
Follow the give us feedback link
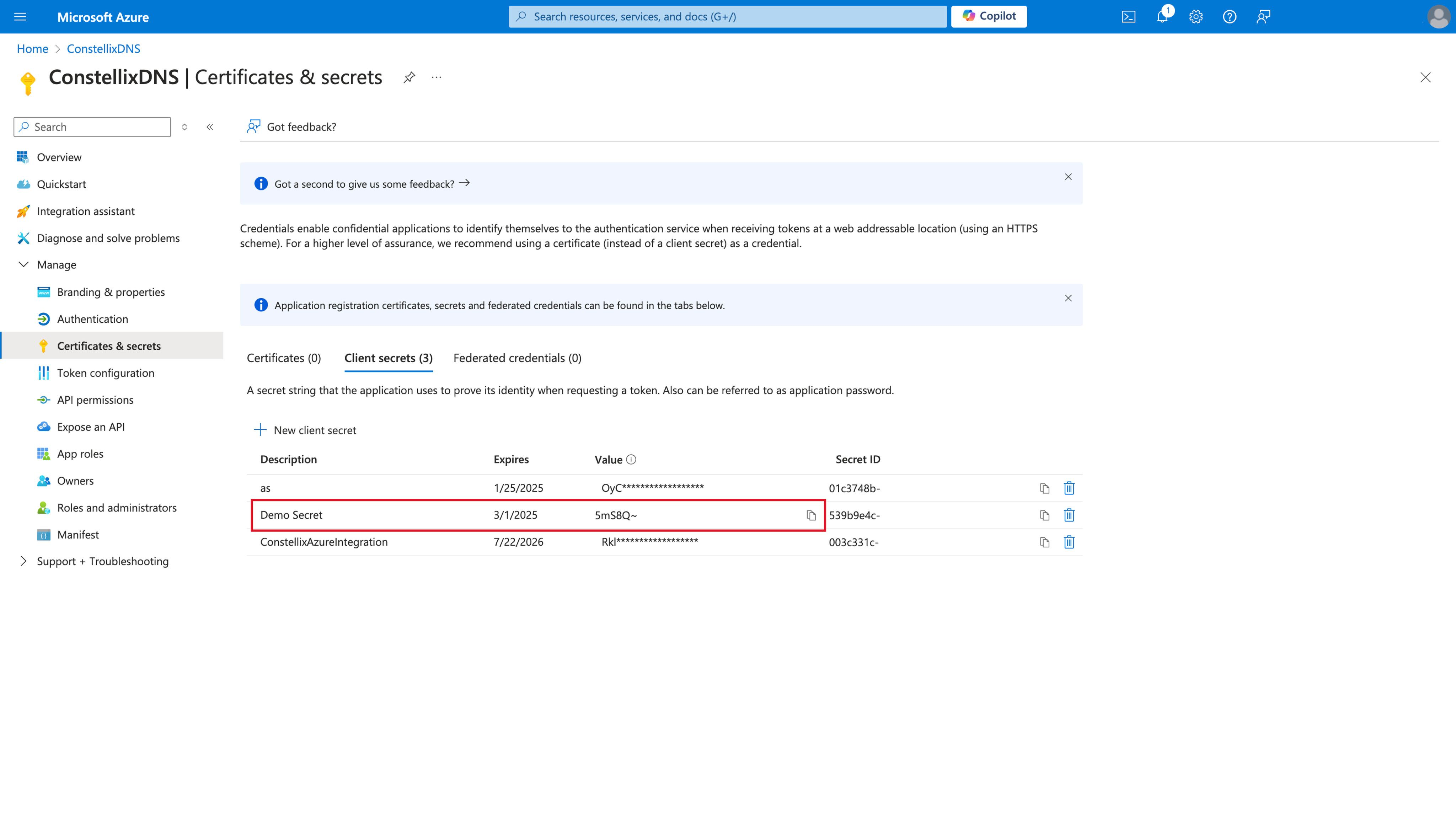[372, 184]
